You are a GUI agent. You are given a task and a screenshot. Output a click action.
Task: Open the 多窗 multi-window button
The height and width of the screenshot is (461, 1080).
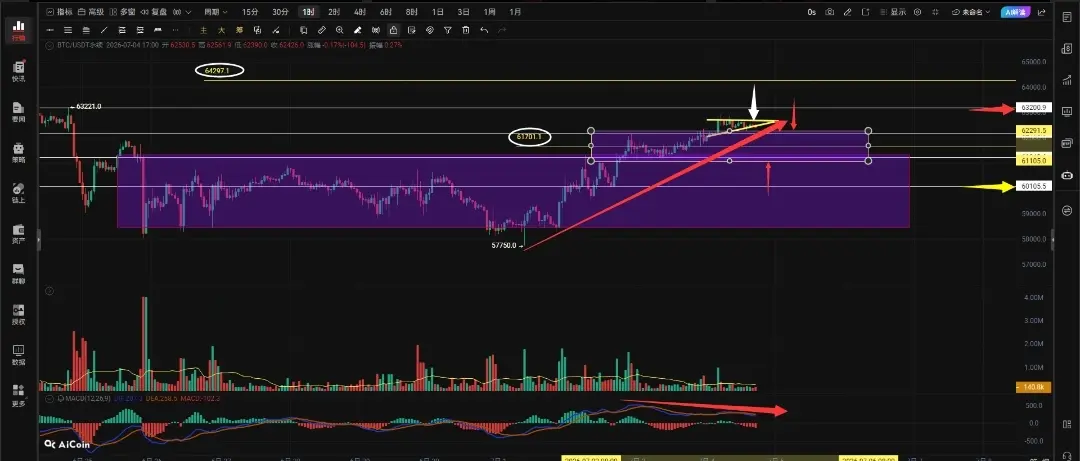(x=123, y=12)
